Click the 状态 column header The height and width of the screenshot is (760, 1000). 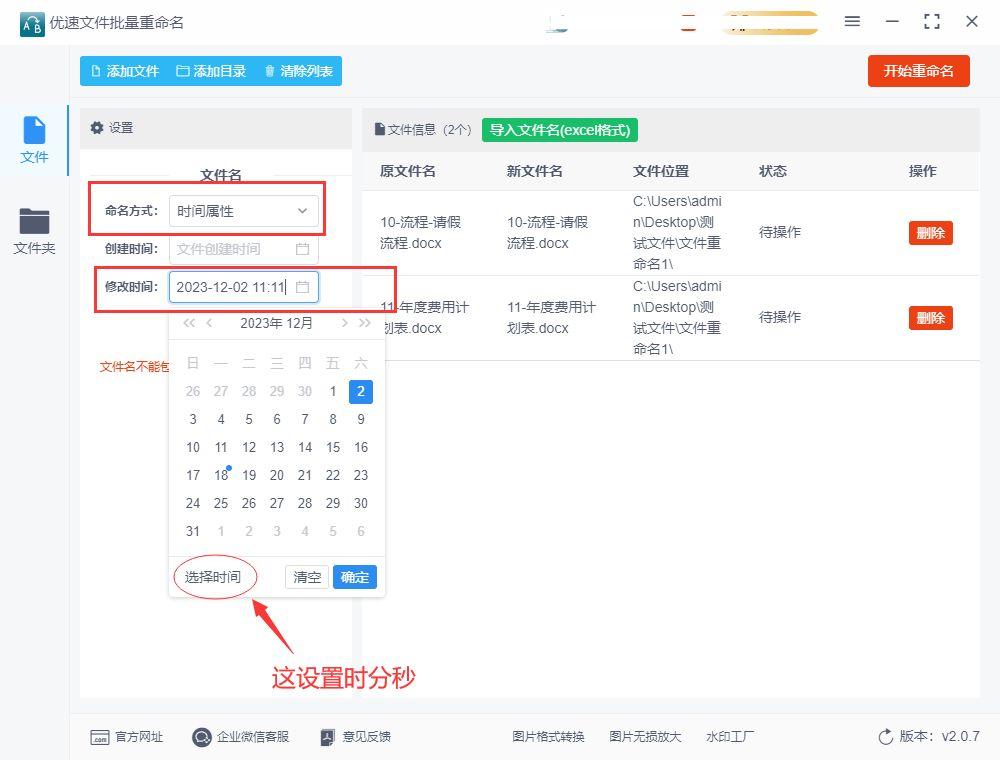[773, 171]
